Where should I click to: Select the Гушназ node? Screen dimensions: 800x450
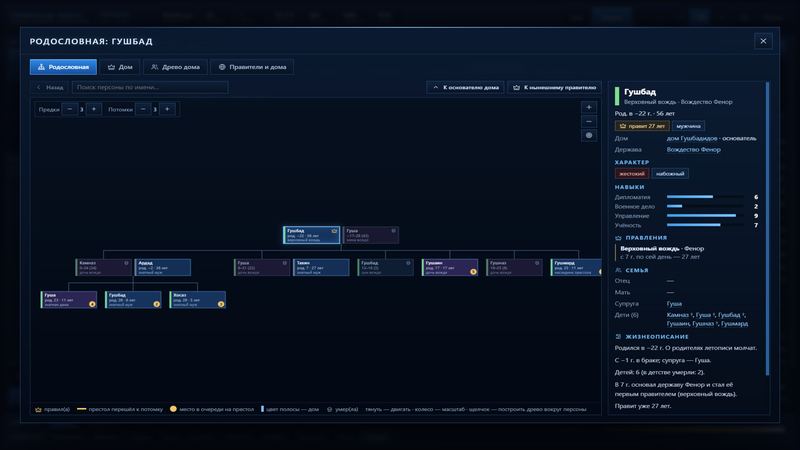pyautogui.click(x=514, y=267)
